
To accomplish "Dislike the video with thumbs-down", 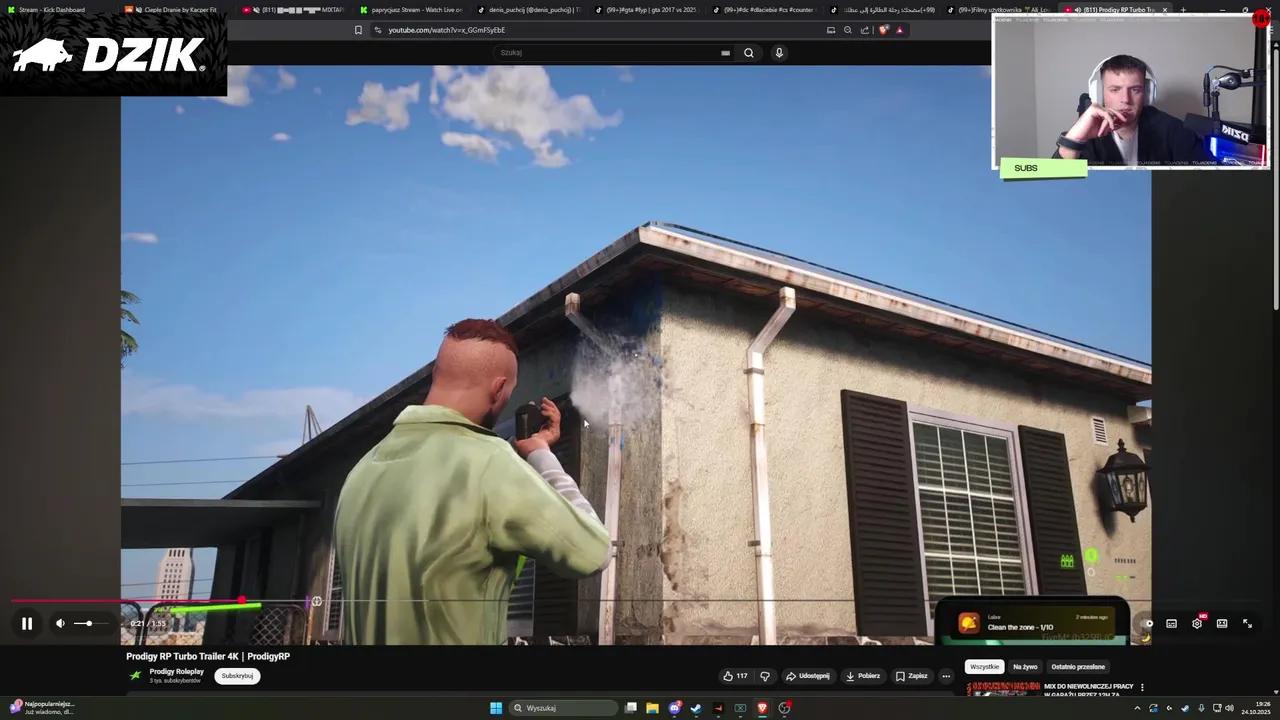I will click(x=765, y=676).
